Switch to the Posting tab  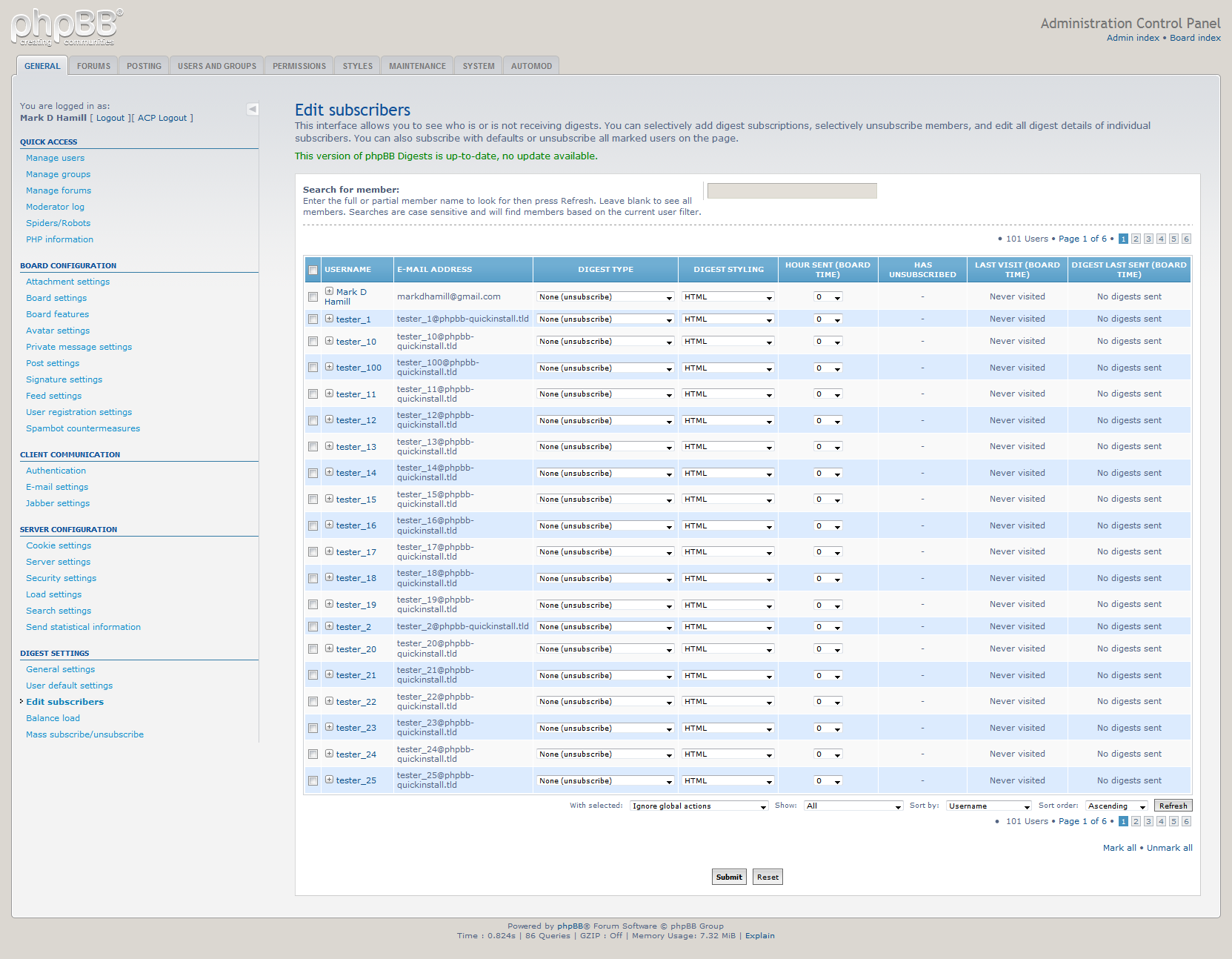pos(144,66)
